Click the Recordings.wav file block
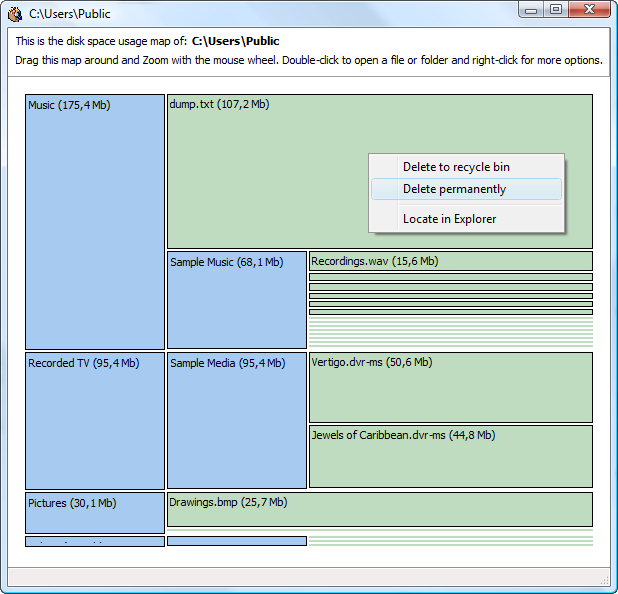Screen dimensions: 618x594 pyautogui.click(x=450, y=261)
